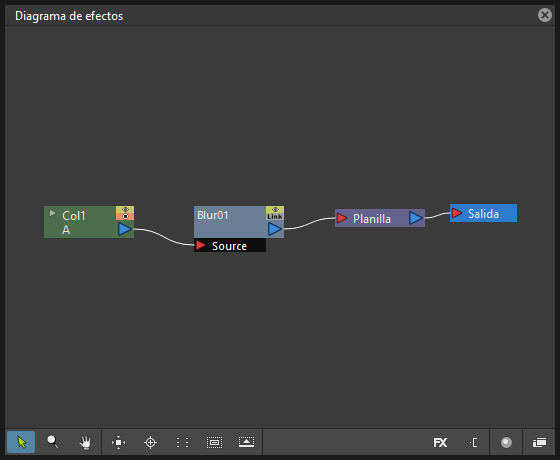Select the Col1 node label
Viewport: 560px width, 460px height.
pyautogui.click(x=74, y=216)
